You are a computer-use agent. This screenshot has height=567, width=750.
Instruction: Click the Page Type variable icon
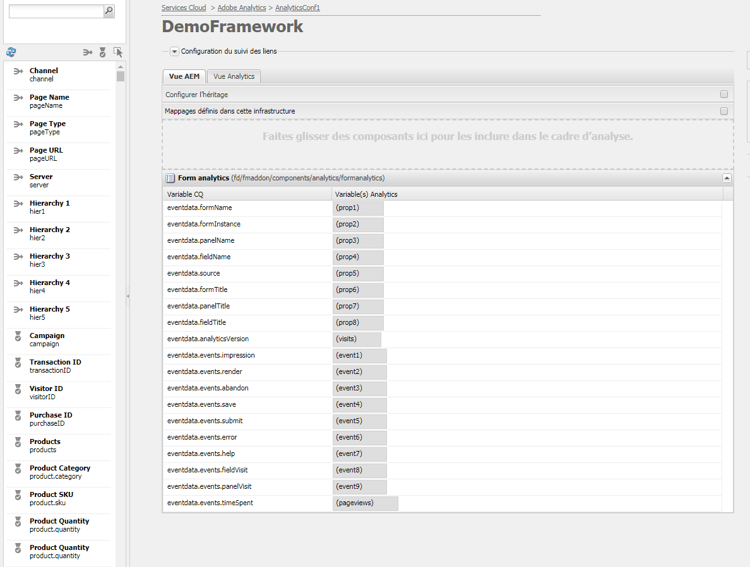pos(18,124)
